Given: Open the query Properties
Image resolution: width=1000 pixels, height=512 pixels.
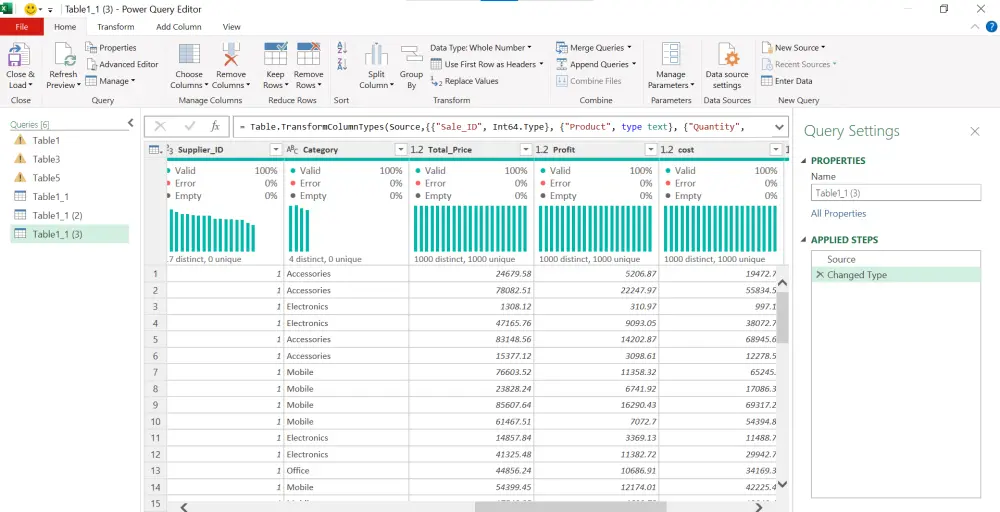Looking at the screenshot, I should tap(111, 48).
